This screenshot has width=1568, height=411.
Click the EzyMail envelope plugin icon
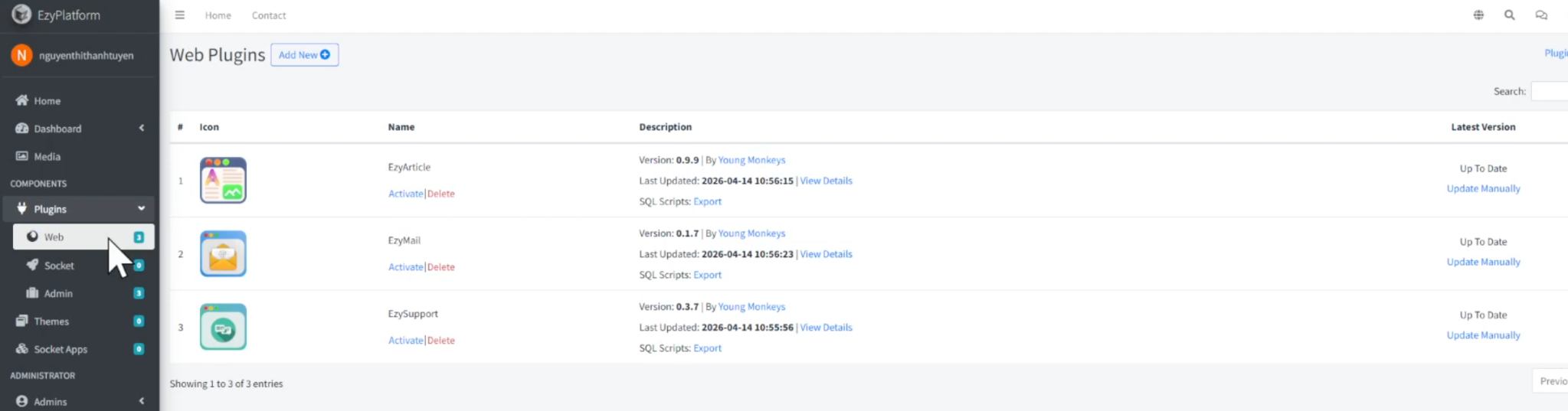[x=223, y=254]
